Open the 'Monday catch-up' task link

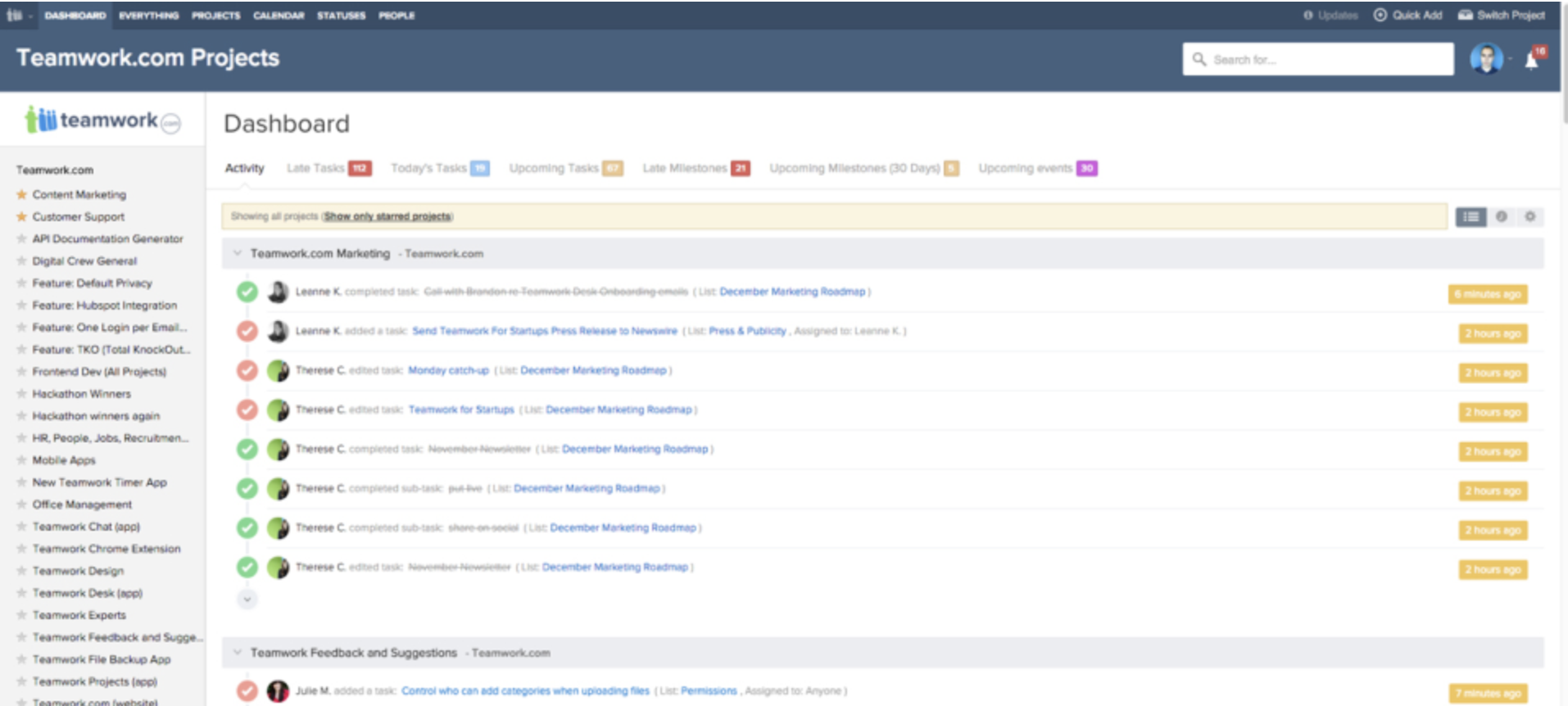click(448, 370)
